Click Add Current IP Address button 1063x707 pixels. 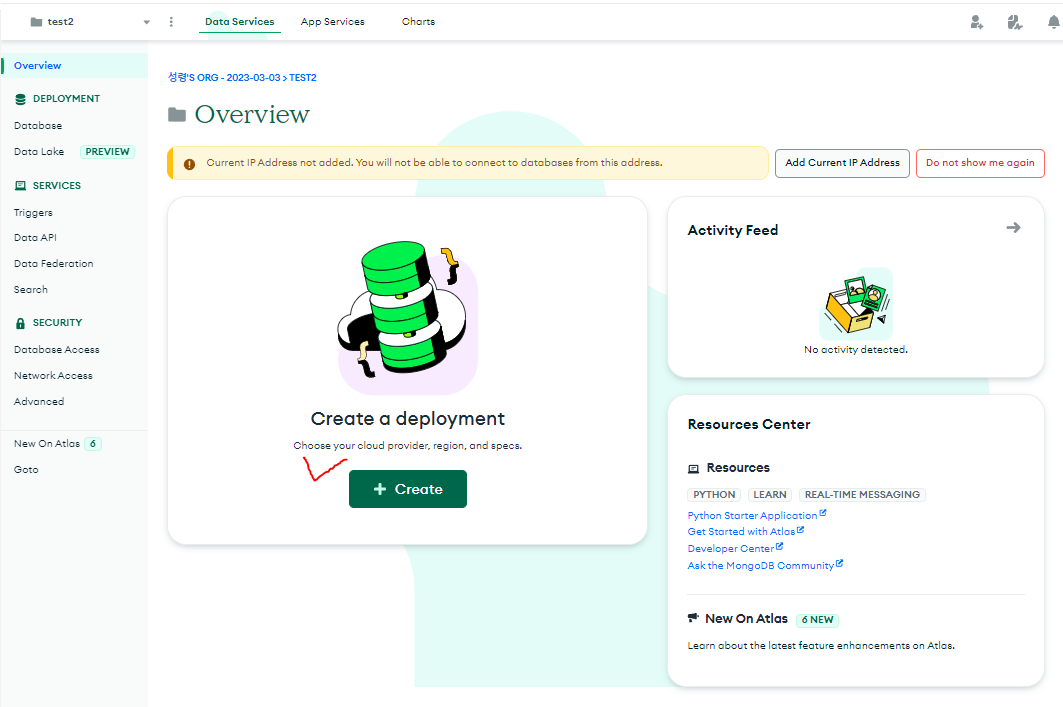(842, 163)
